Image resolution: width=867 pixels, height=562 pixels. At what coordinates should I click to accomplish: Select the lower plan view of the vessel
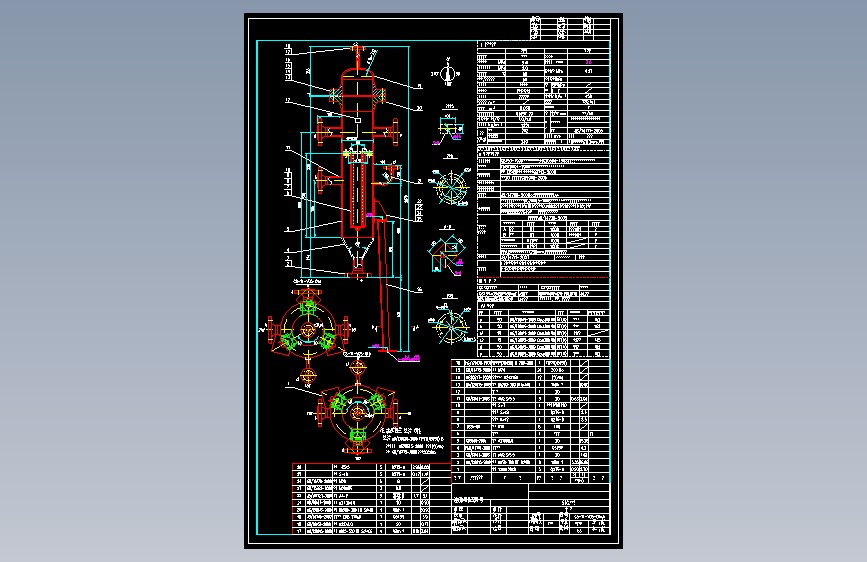(358, 410)
